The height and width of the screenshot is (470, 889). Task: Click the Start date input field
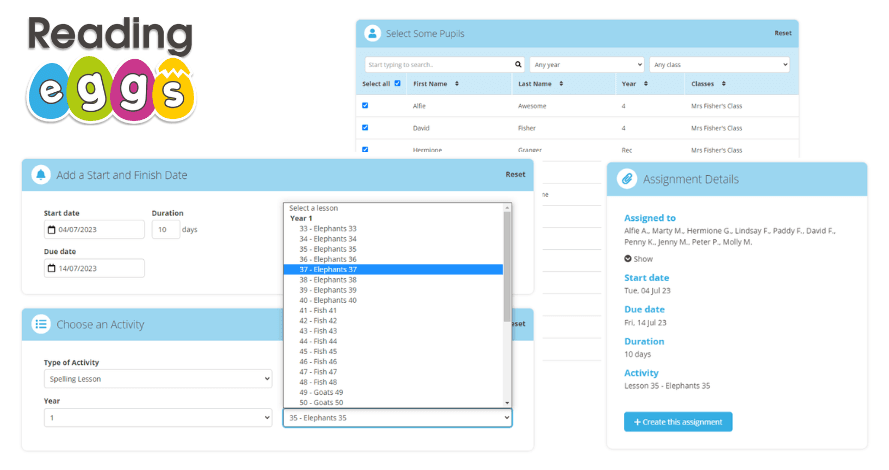[95, 230]
